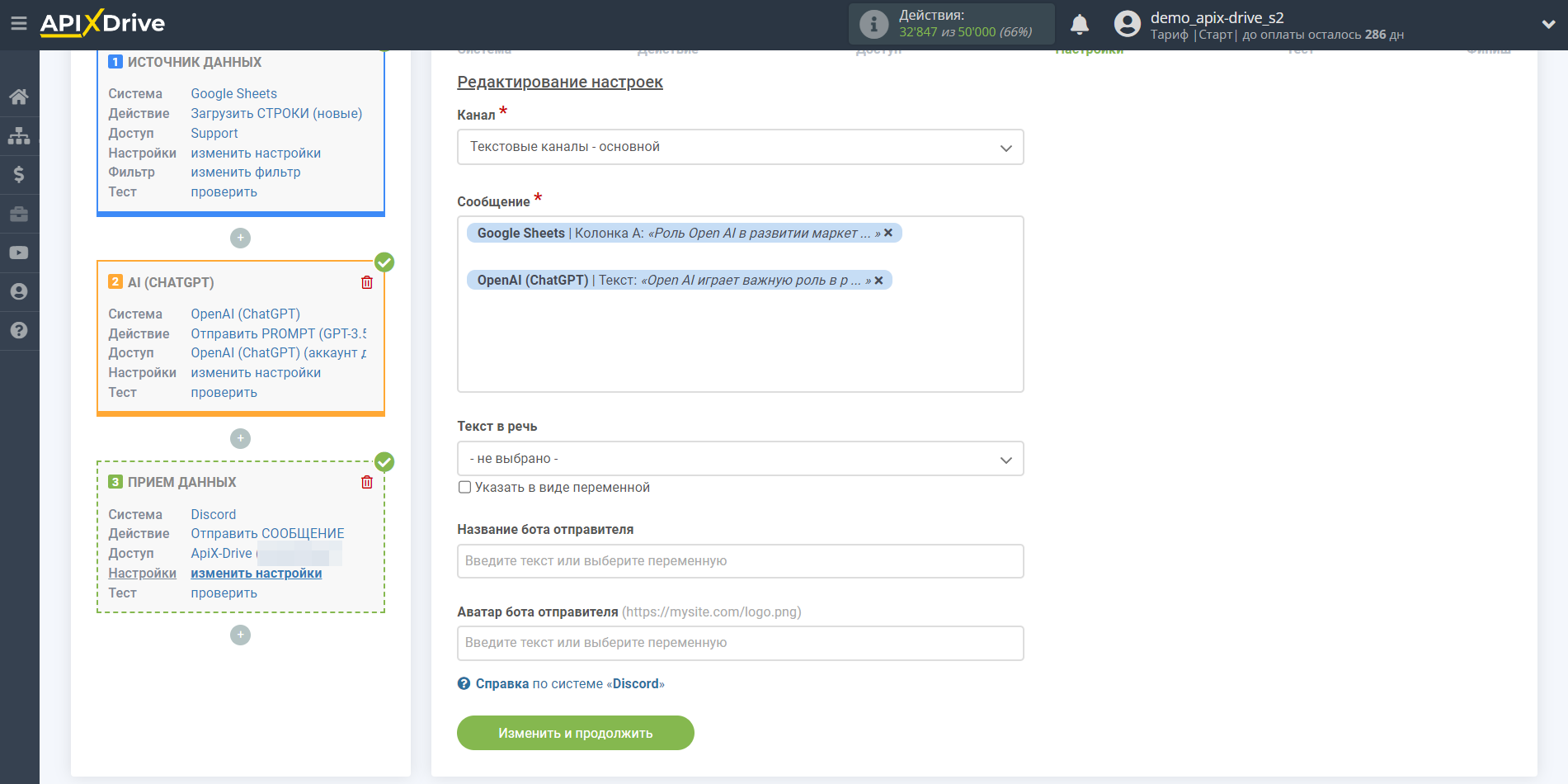Add step after data source block
This screenshot has width=1568, height=784.
point(240,238)
